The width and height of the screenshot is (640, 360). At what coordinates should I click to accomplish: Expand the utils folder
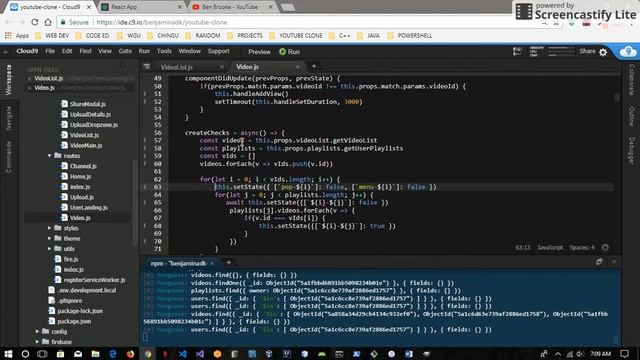(x=49, y=249)
